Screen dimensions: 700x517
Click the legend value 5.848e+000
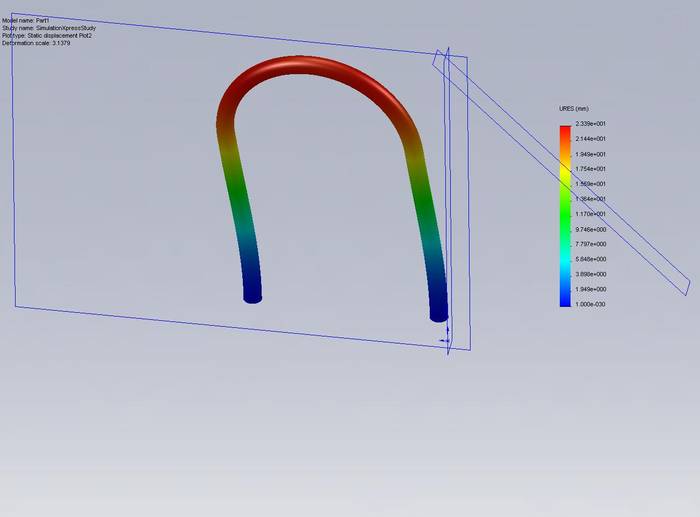click(x=591, y=259)
